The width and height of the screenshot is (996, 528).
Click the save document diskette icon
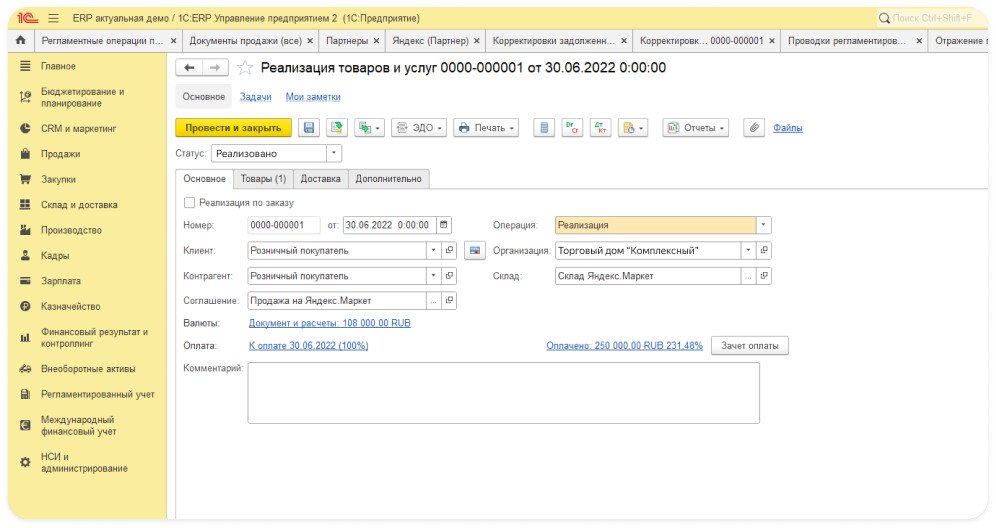click(x=308, y=128)
